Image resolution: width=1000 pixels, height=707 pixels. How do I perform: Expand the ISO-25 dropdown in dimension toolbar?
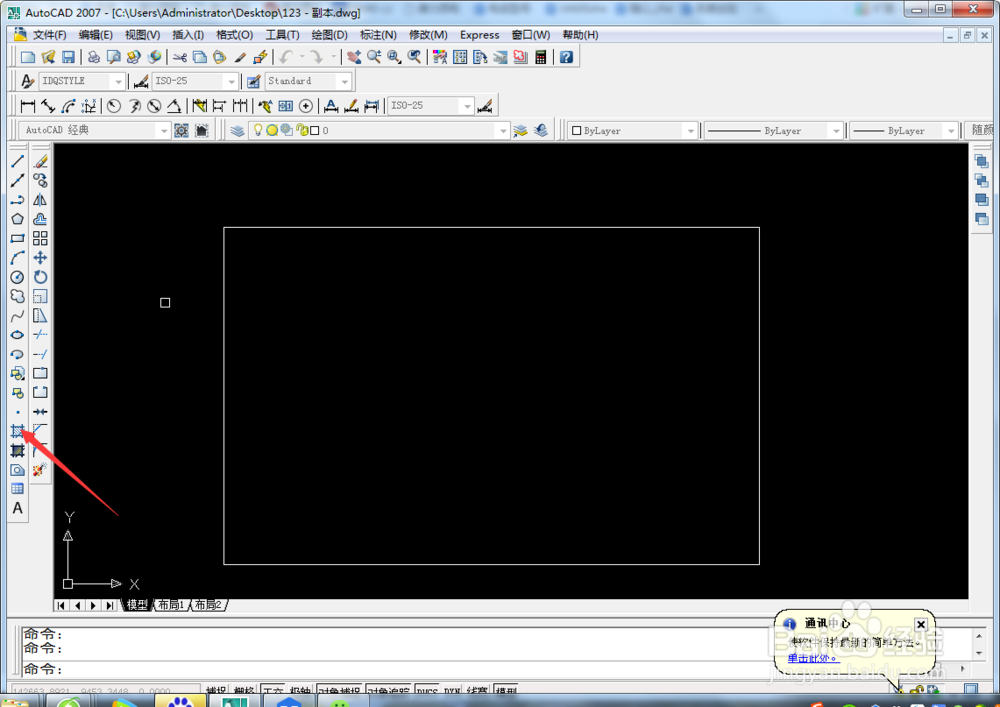pos(467,106)
